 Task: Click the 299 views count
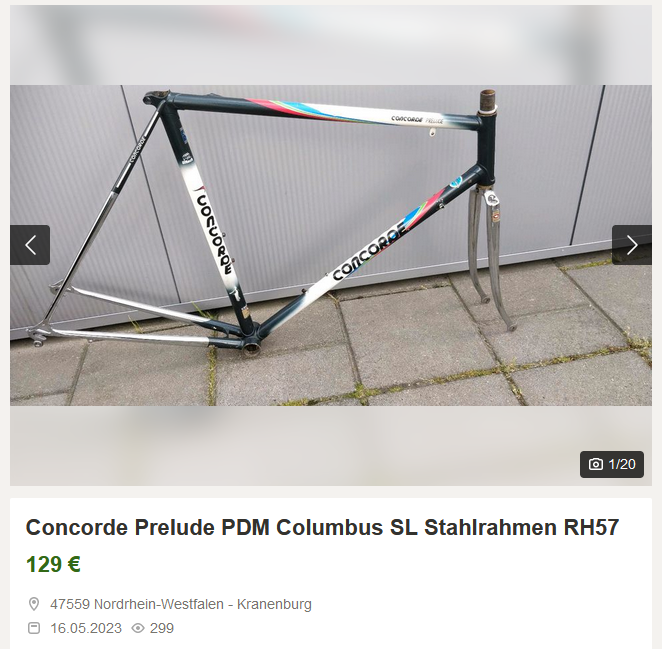click(x=162, y=628)
